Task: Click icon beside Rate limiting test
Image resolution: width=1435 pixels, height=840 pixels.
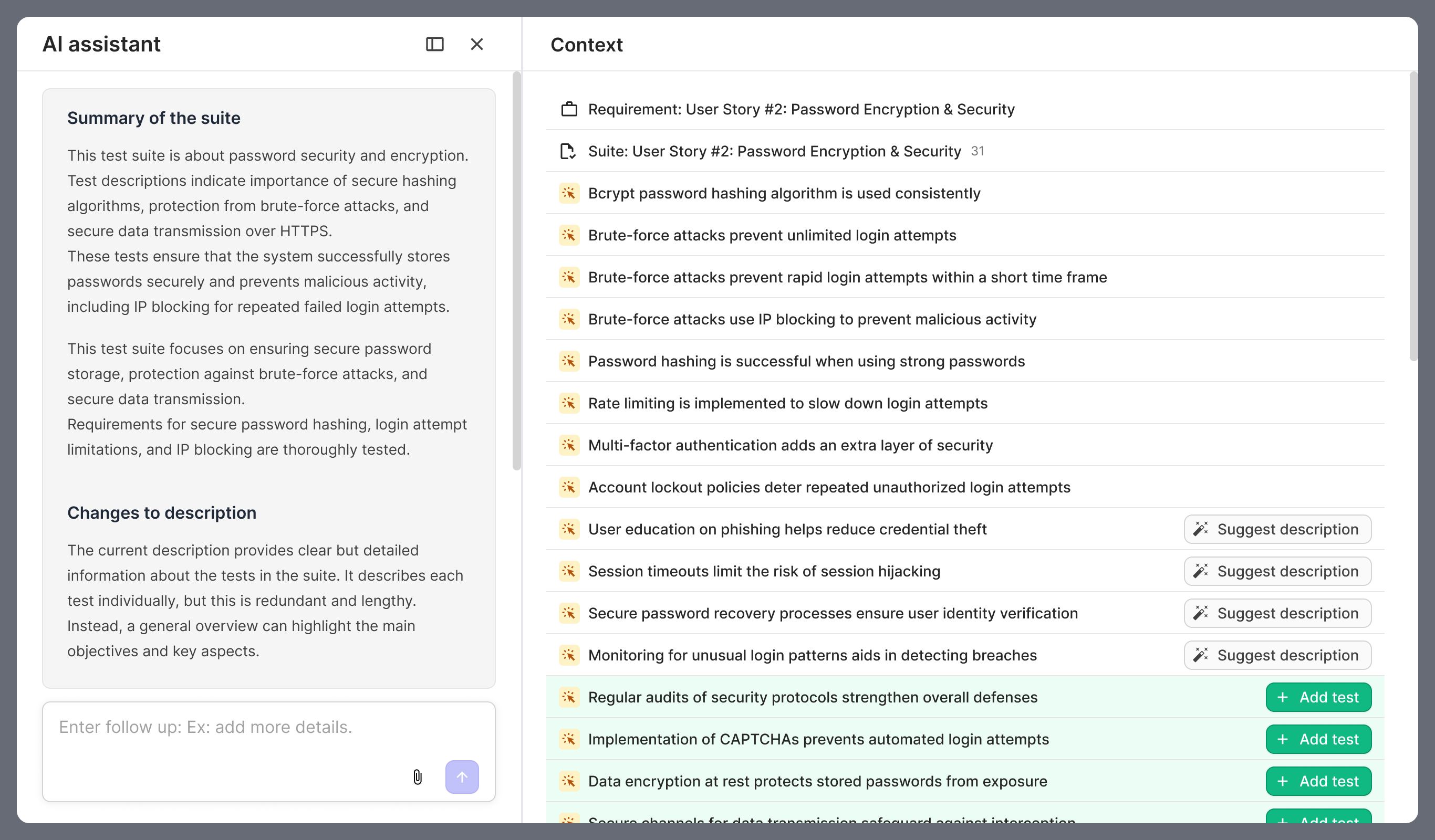Action: [569, 404]
